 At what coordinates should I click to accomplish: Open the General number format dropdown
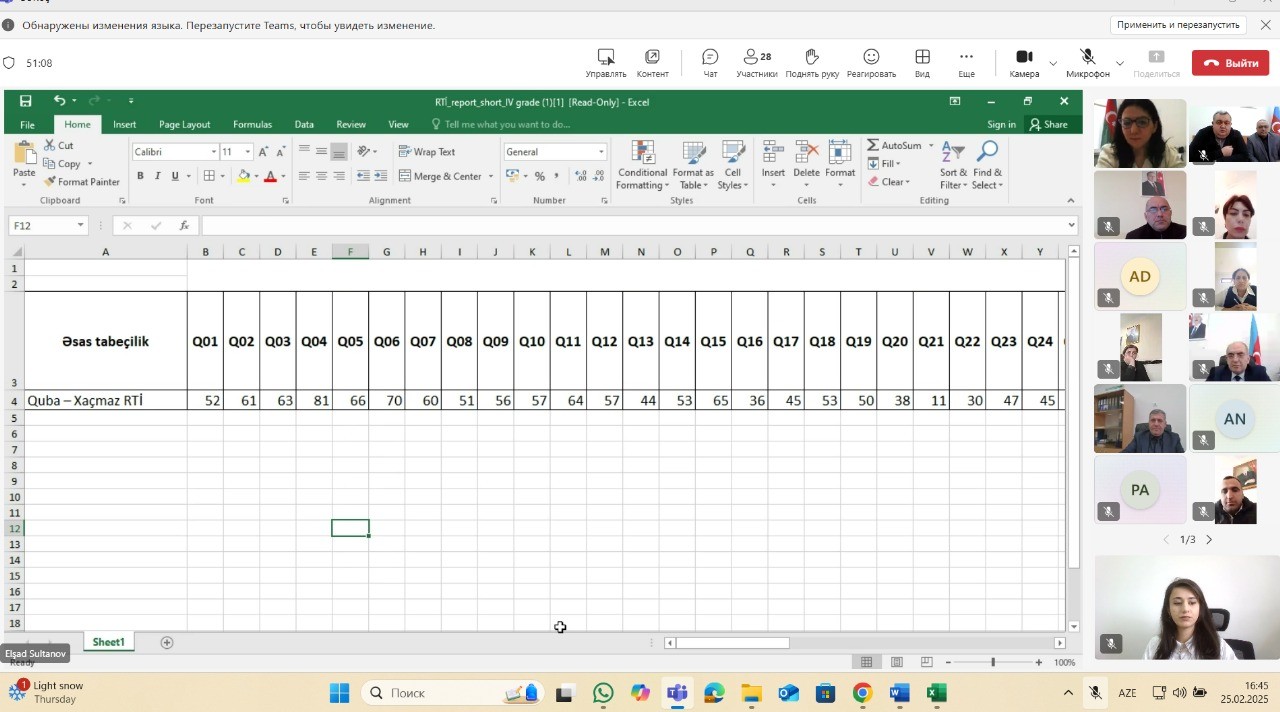click(x=601, y=152)
